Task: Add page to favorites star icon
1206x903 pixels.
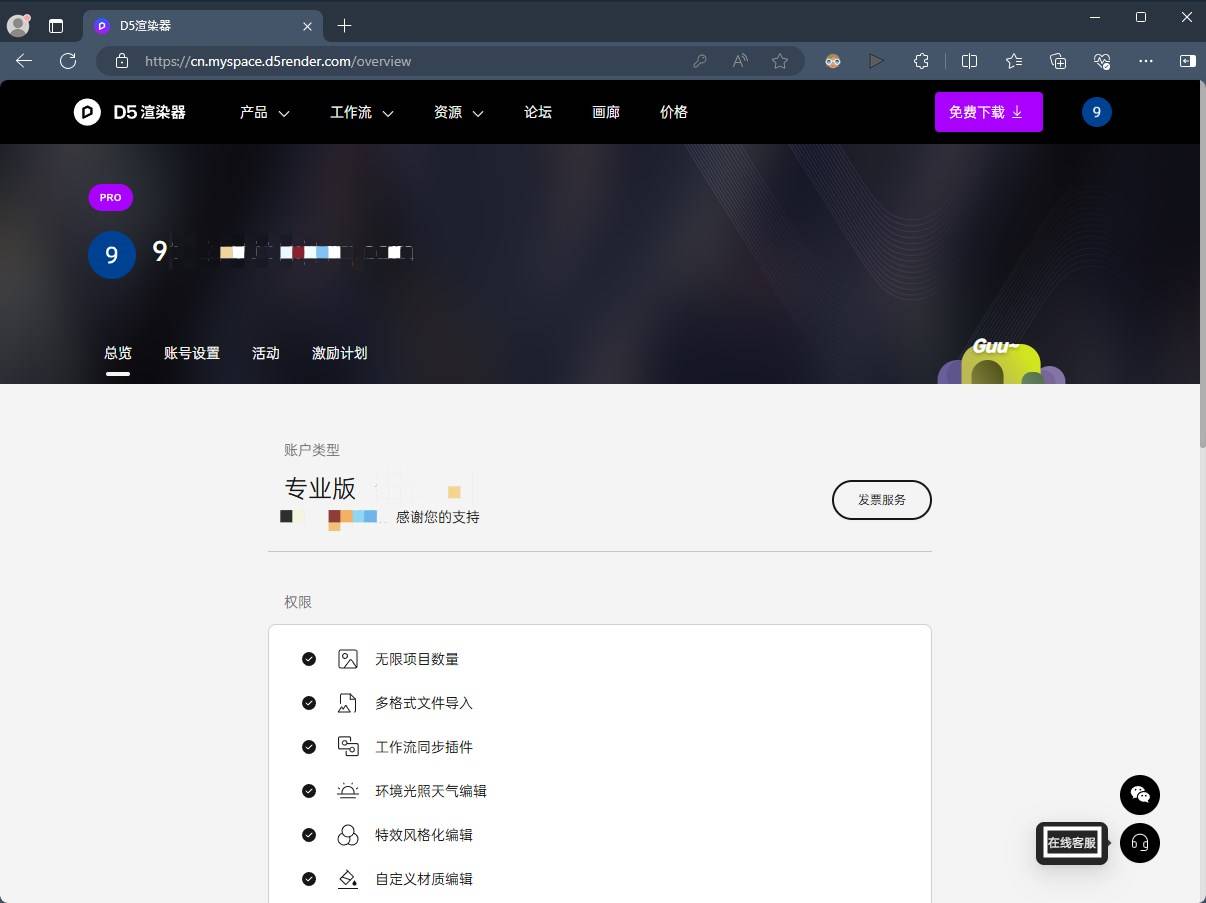Action: (780, 61)
